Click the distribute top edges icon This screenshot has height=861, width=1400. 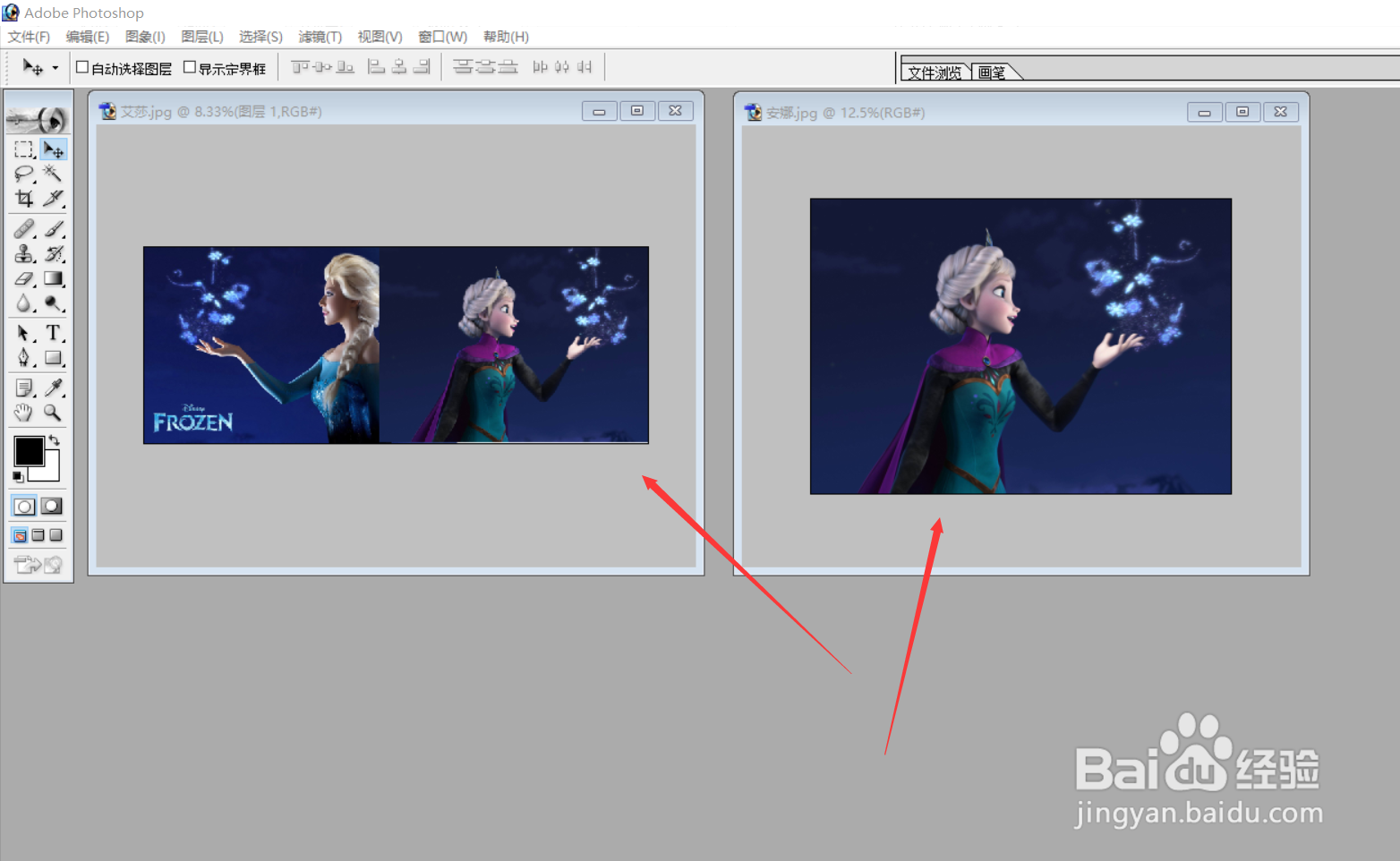[x=463, y=67]
